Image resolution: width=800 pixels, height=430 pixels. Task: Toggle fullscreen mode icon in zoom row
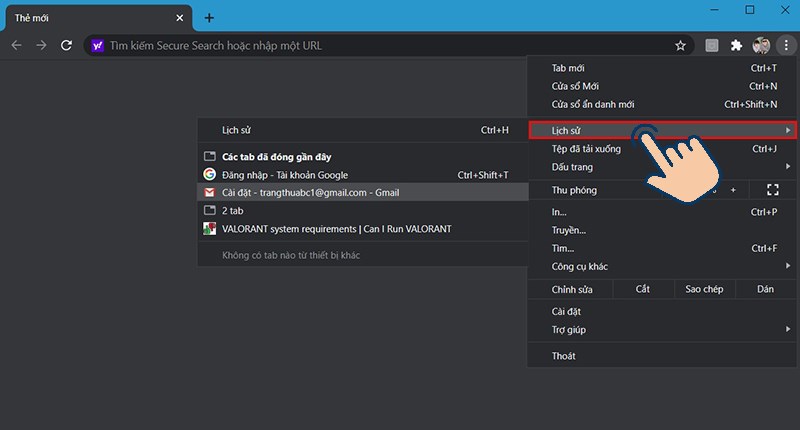click(772, 189)
